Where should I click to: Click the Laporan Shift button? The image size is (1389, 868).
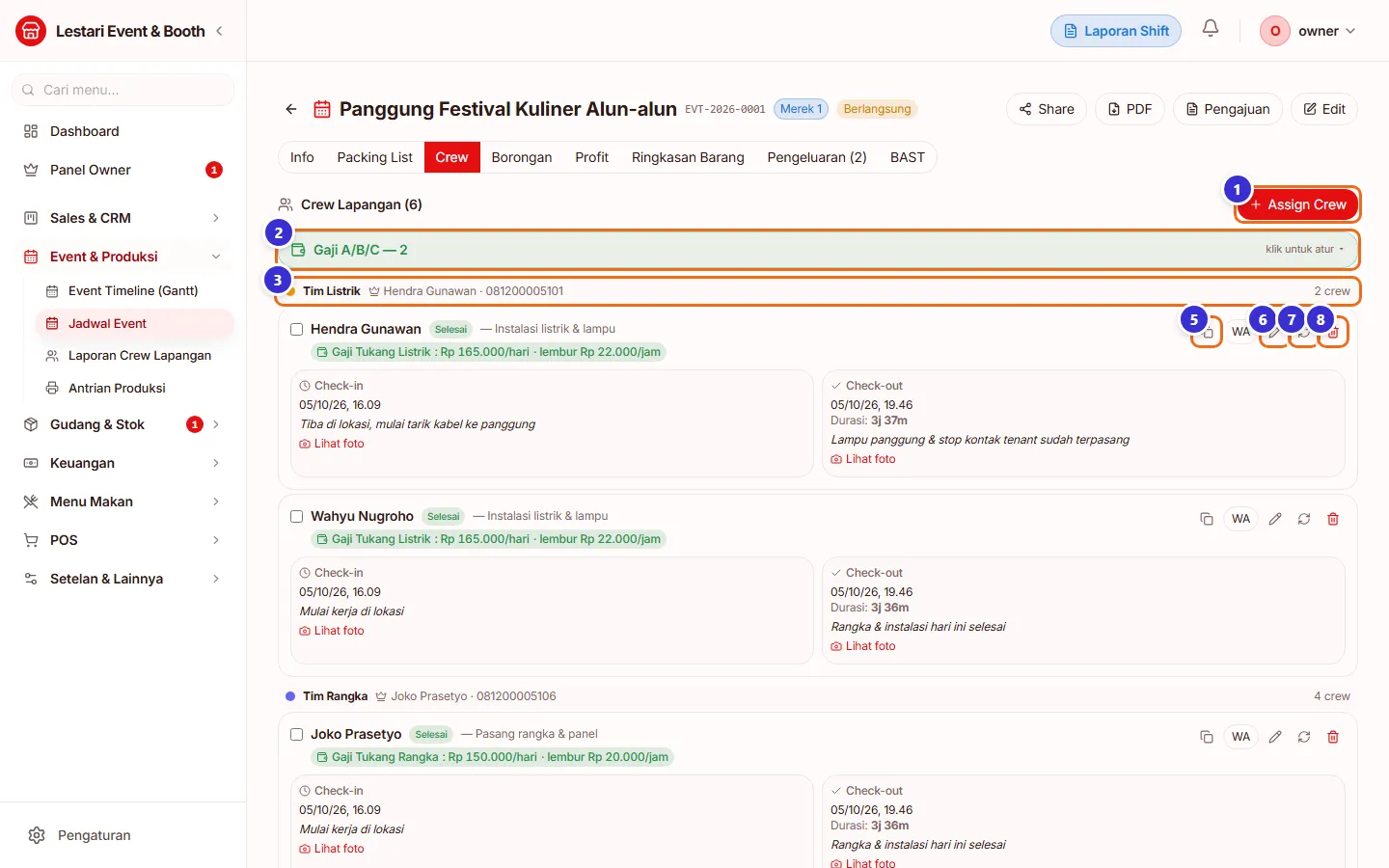(1116, 31)
